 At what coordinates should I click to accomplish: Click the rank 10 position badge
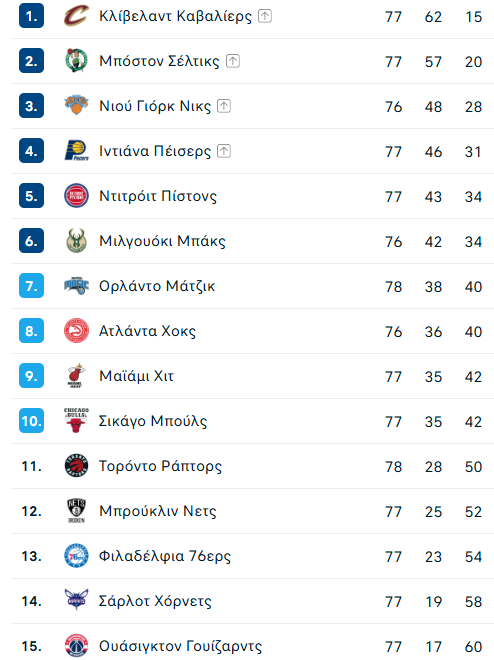[x=32, y=420]
